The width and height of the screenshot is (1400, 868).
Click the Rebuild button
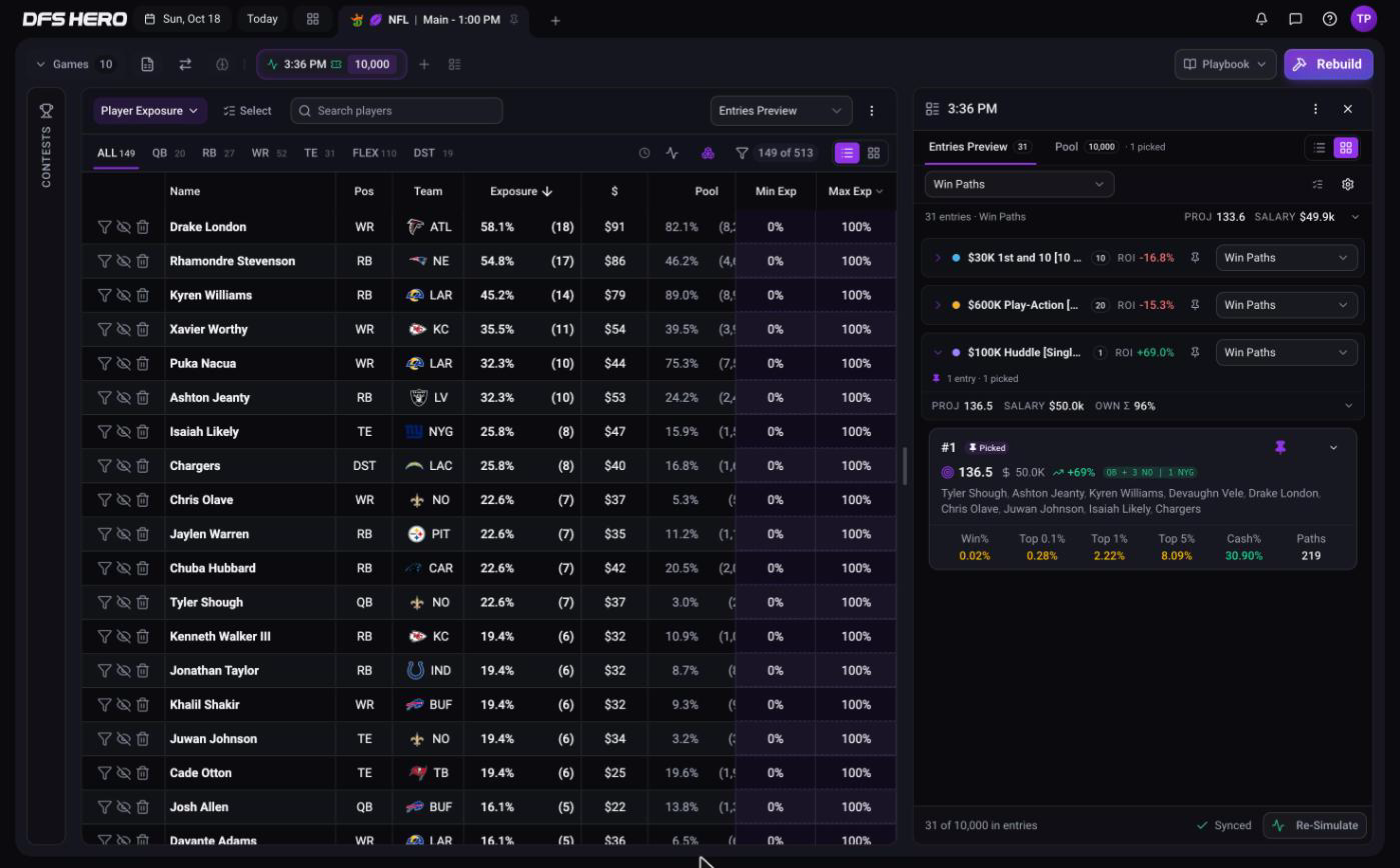click(x=1328, y=64)
